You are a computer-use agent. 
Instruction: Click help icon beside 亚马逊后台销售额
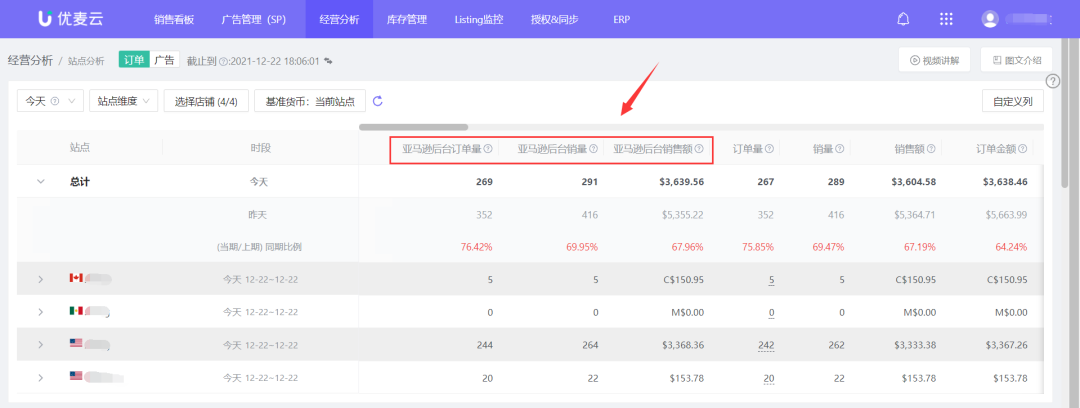click(699, 148)
